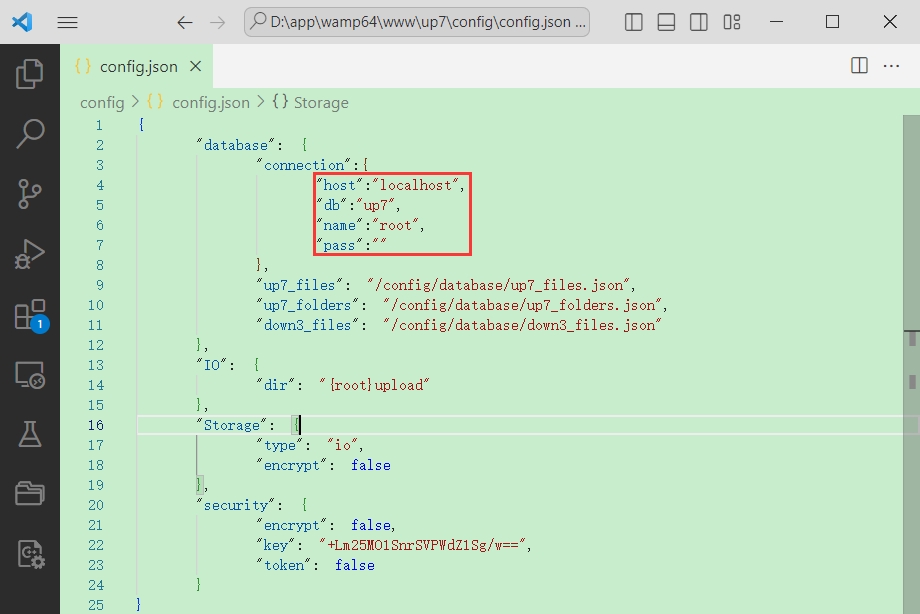Image resolution: width=920 pixels, height=614 pixels.
Task: Maximize the VS Code window
Action: 832,22
